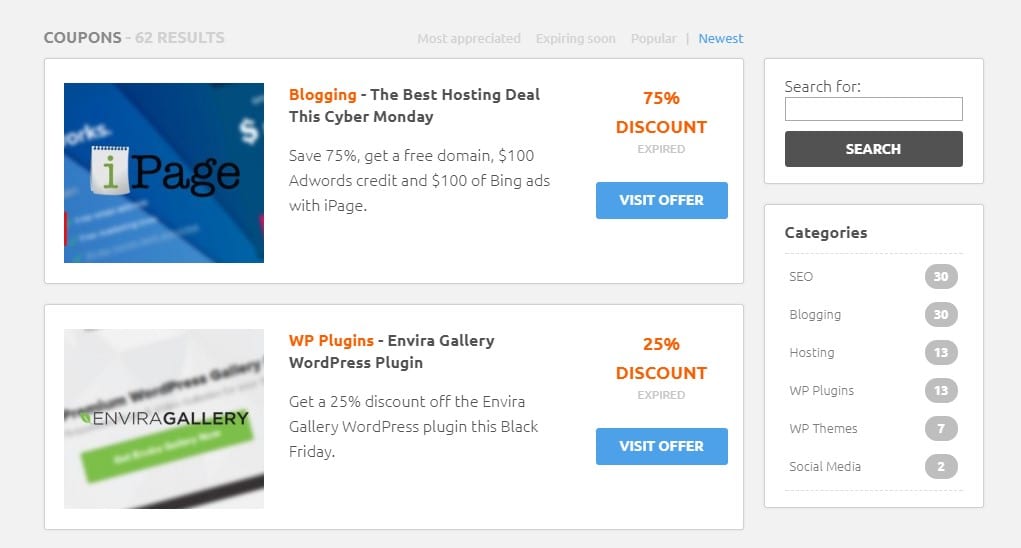Select the Newest sorting link
Image resolution: width=1021 pixels, height=548 pixels.
720,38
